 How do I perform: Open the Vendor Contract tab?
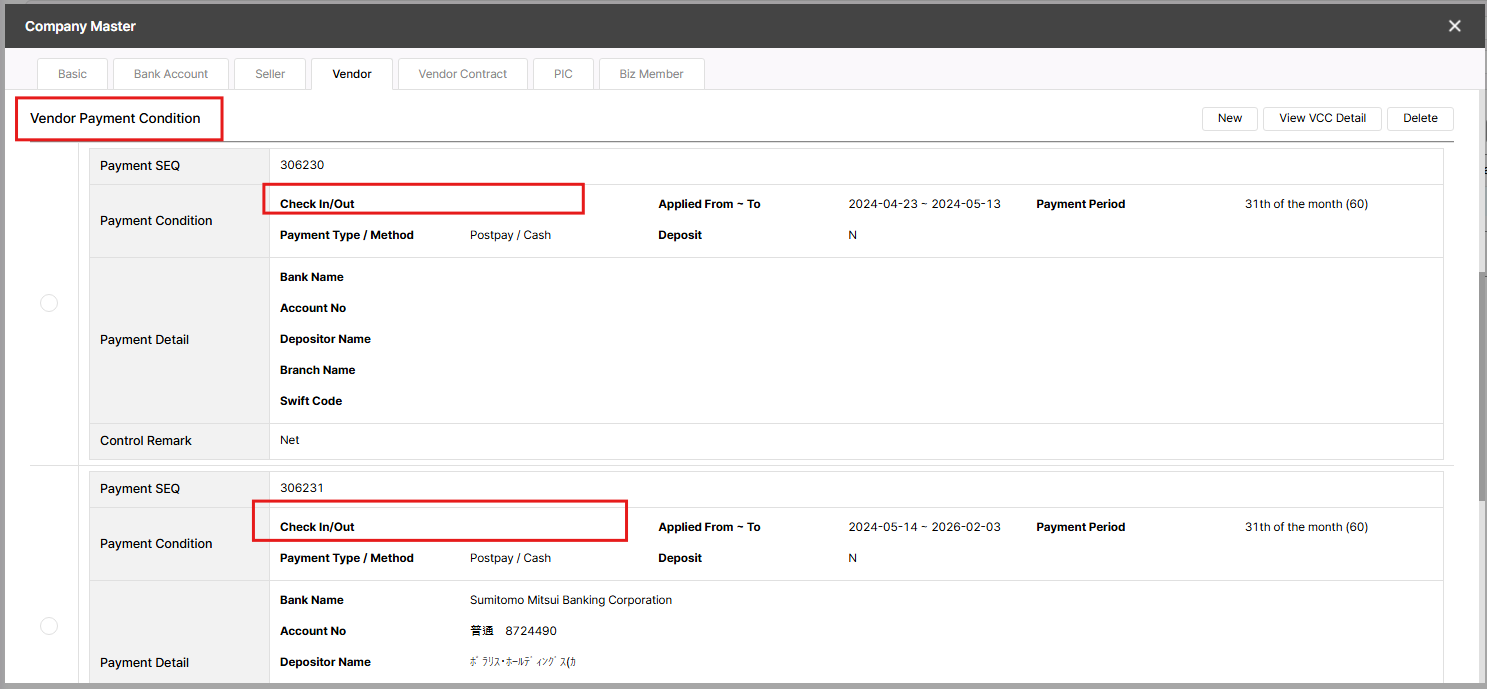[x=462, y=74]
